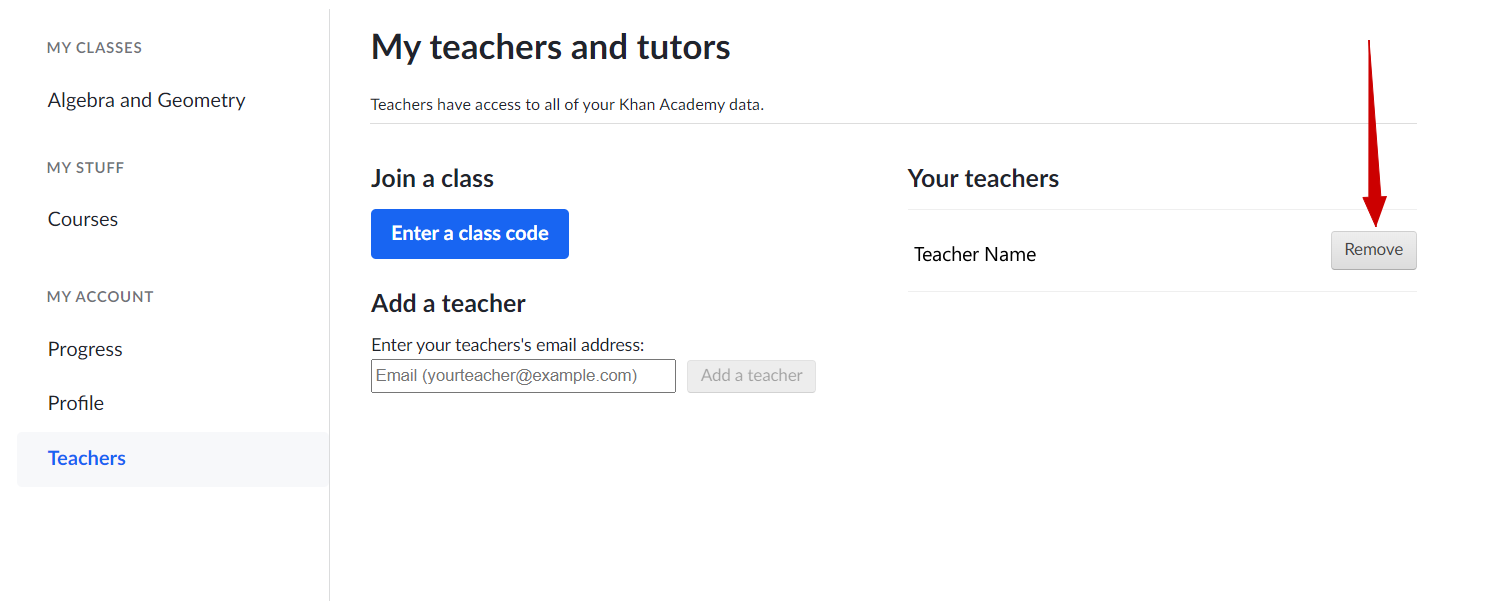
Task: Click the Teacher Name entry
Action: [975, 254]
